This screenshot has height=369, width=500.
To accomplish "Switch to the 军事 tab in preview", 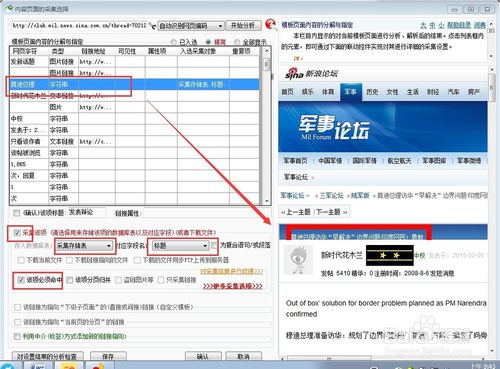I will point(351,92).
